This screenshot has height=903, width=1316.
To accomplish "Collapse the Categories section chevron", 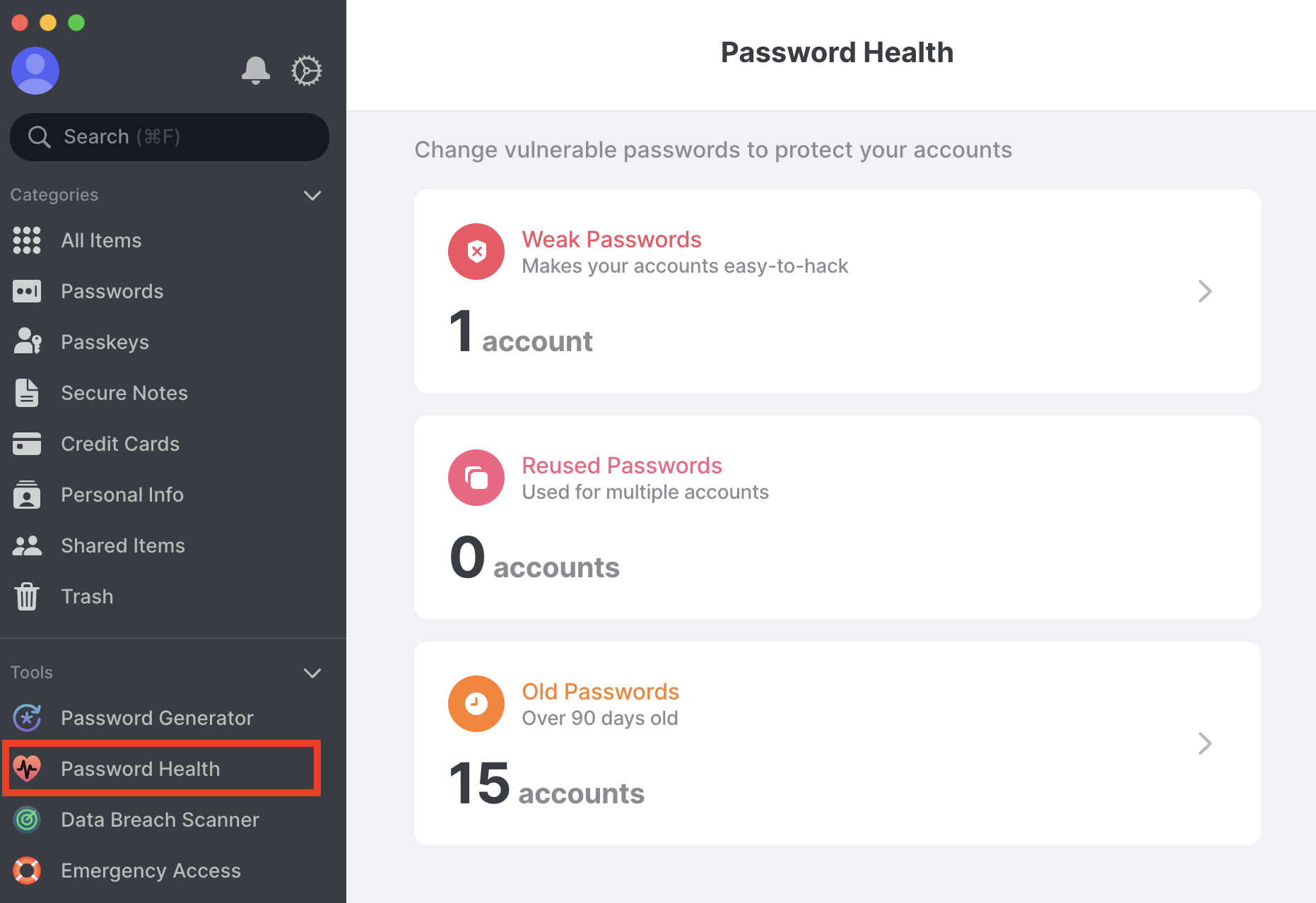I will click(x=312, y=195).
